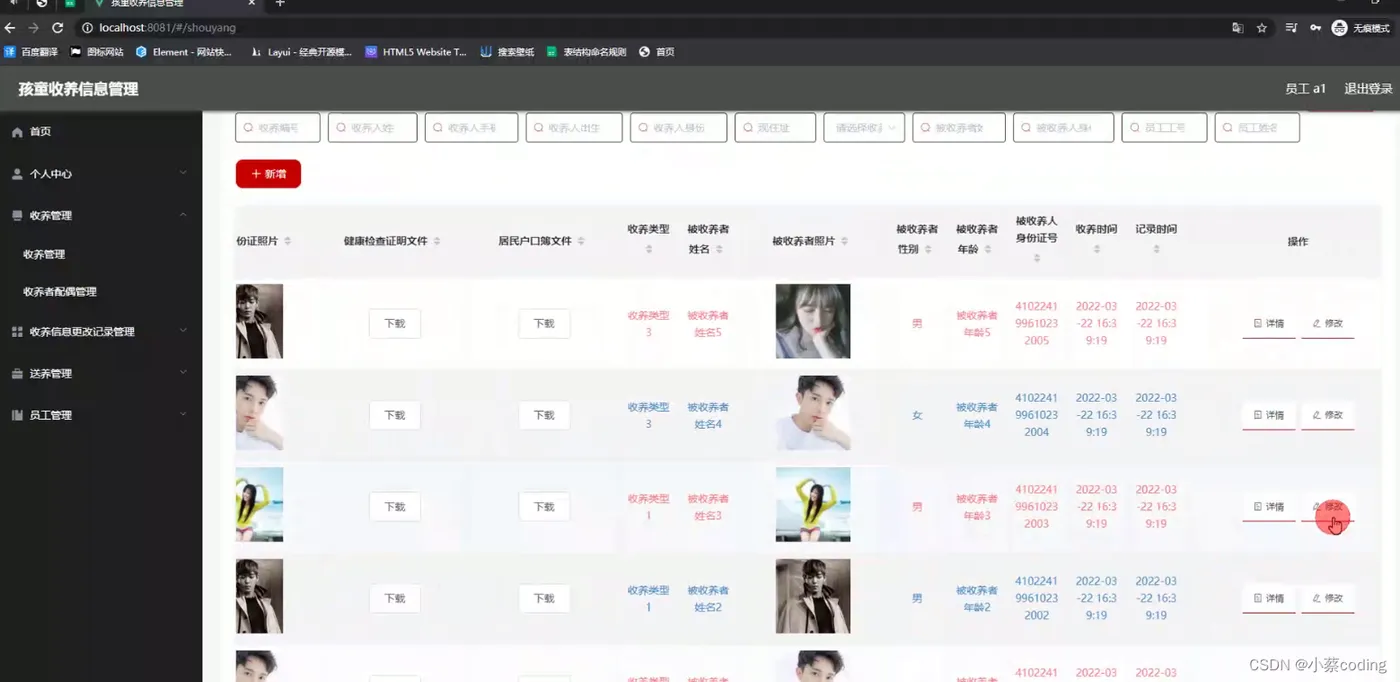Open the 搜索壁纸 bookmark
The width and height of the screenshot is (1400, 682).
507,52
